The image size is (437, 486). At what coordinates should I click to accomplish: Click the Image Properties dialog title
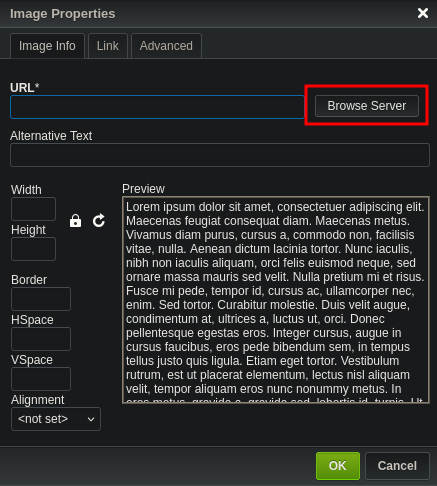coord(63,14)
